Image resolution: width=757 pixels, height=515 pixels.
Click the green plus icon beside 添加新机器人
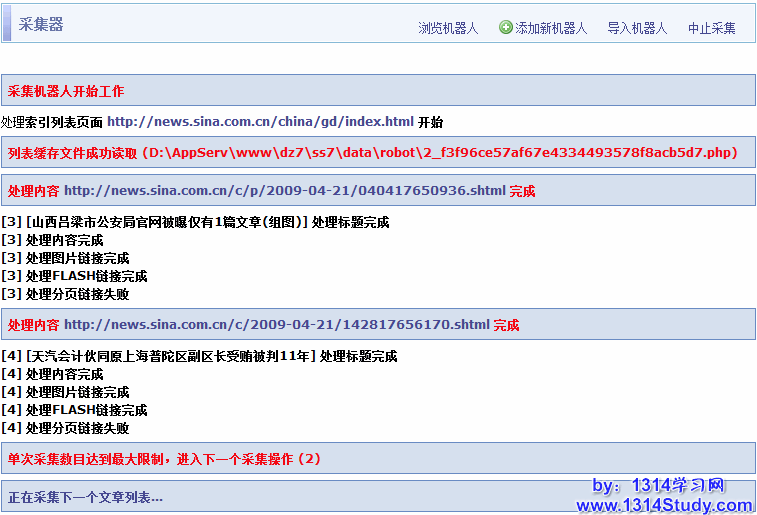[506, 28]
